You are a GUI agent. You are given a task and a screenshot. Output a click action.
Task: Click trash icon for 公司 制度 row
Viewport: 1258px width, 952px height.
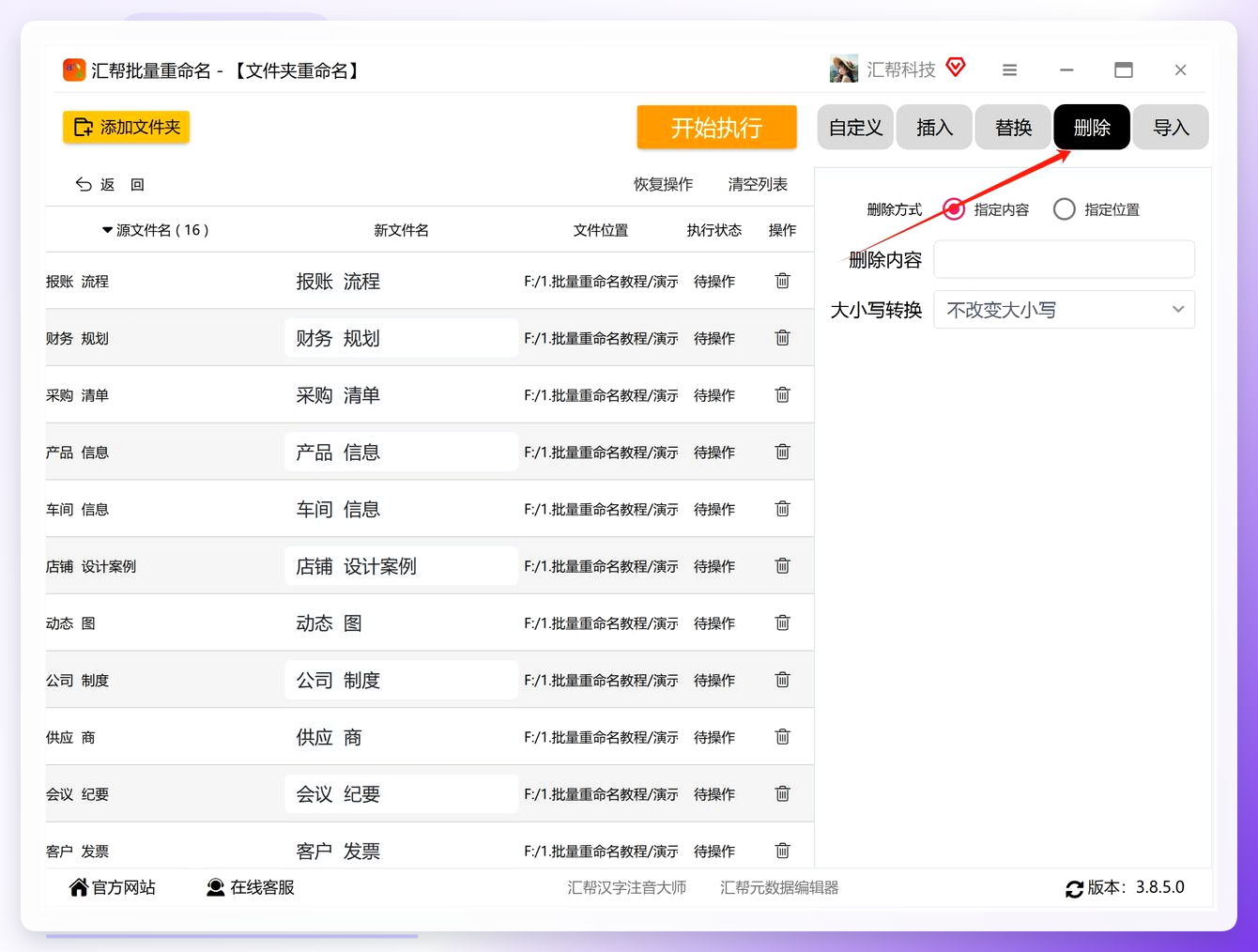click(782, 680)
